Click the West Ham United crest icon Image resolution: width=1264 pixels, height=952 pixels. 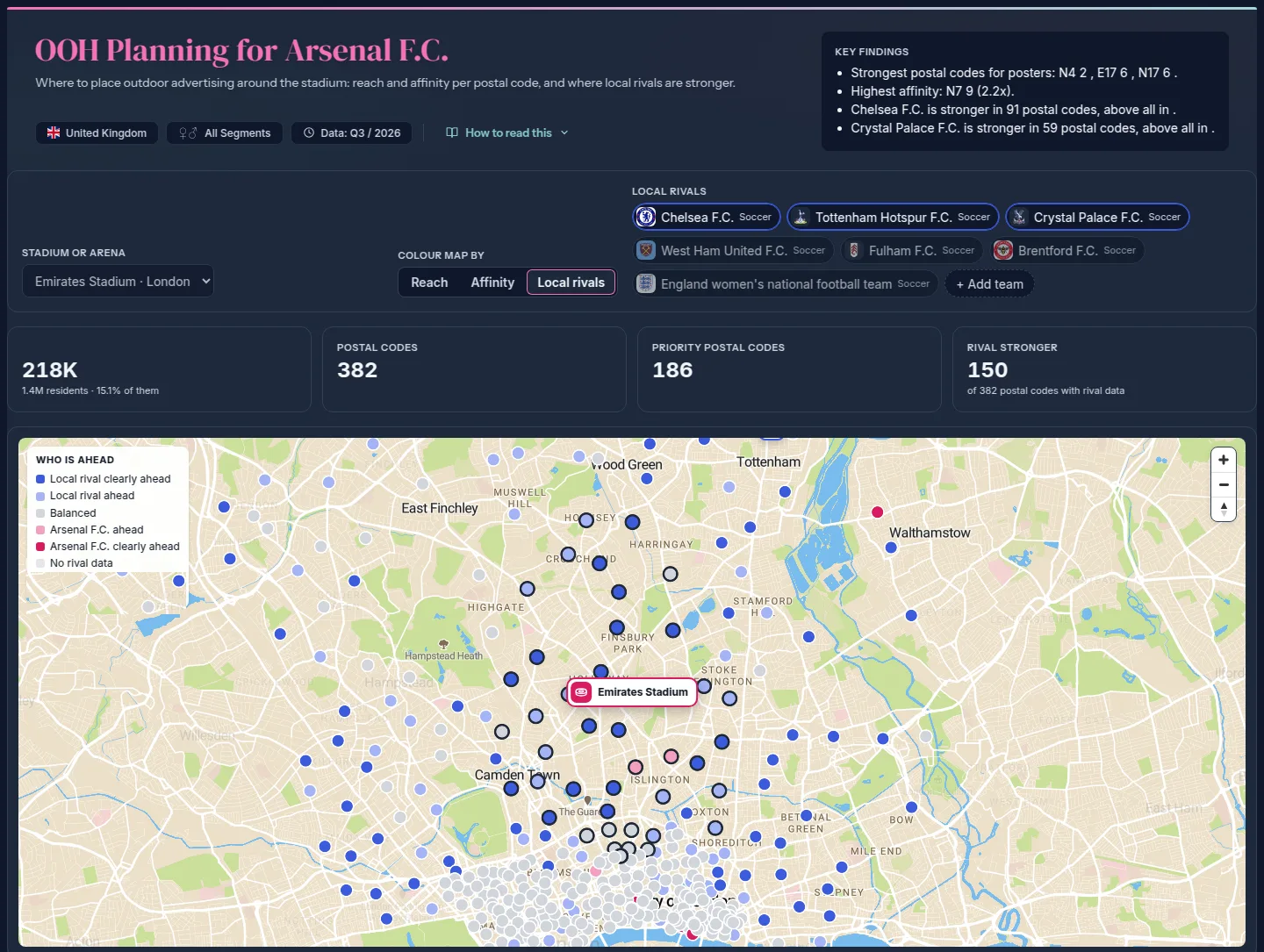646,250
